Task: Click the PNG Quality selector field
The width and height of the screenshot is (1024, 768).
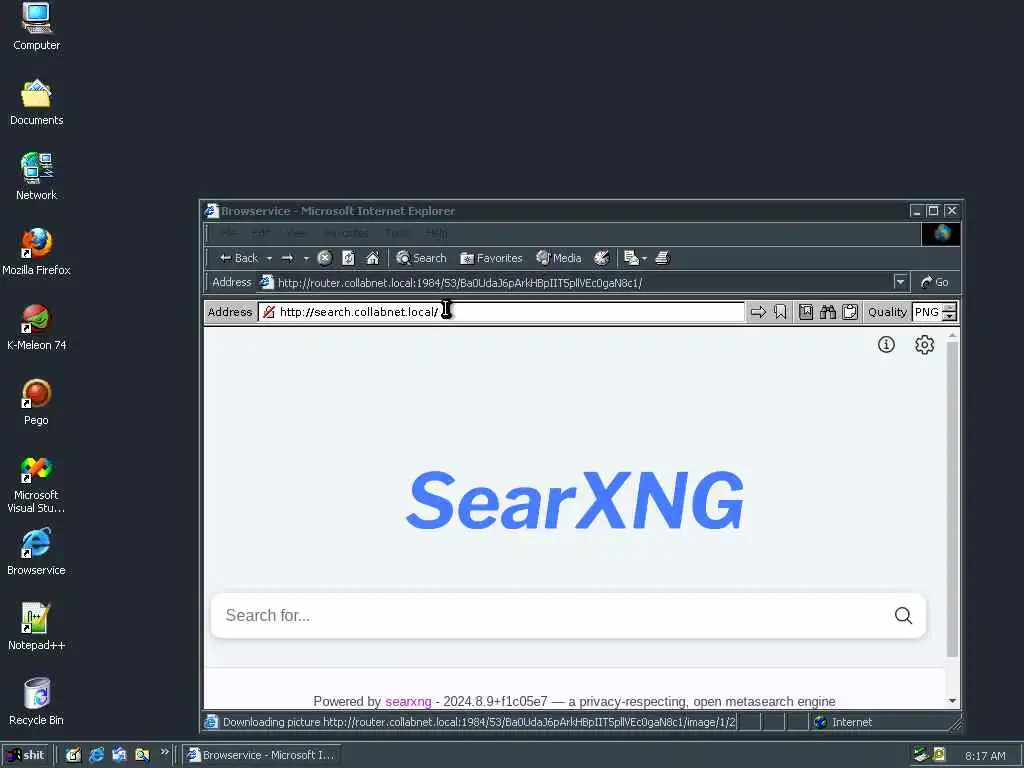Action: (x=927, y=312)
